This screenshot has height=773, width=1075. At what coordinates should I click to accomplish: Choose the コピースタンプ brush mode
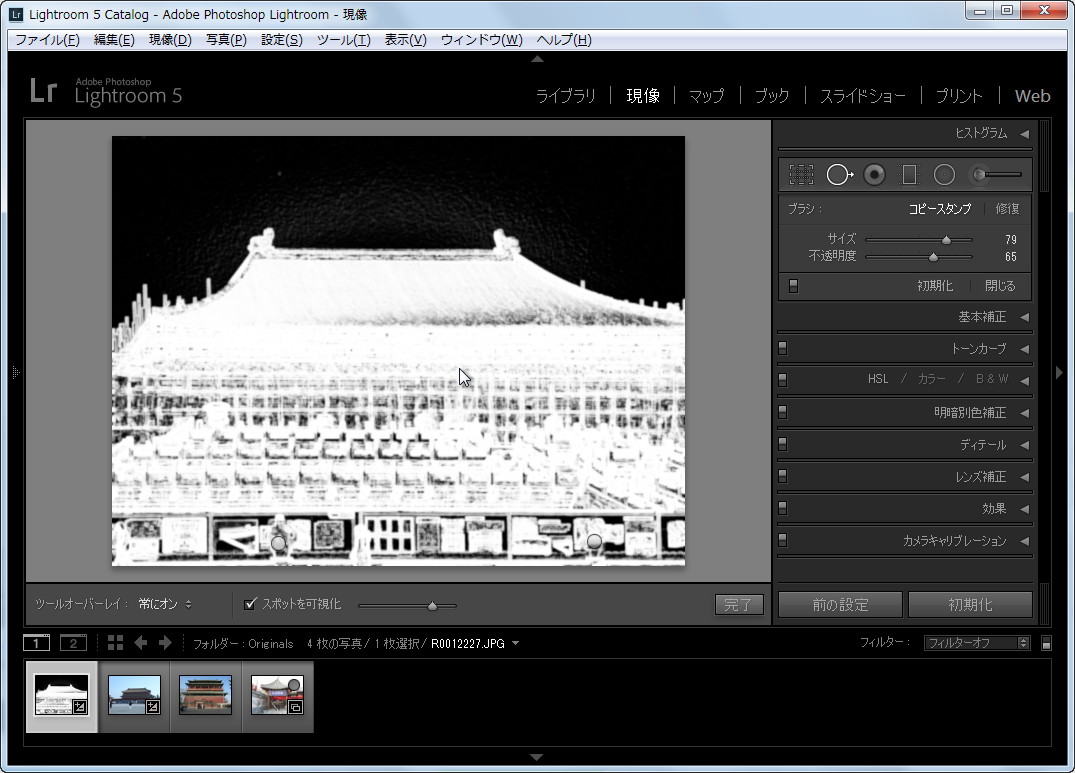pos(939,208)
